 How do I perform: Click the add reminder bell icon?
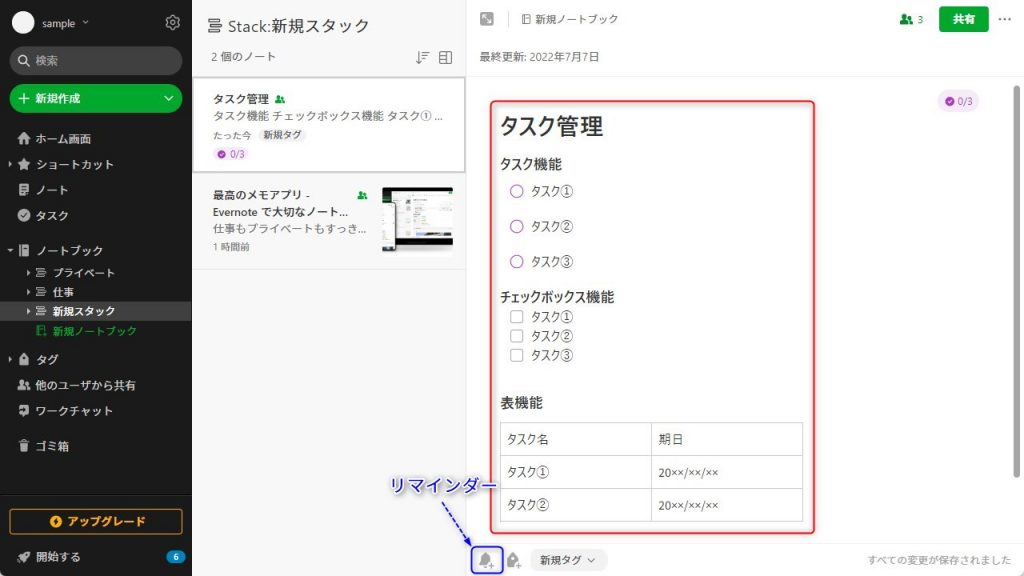pos(487,560)
